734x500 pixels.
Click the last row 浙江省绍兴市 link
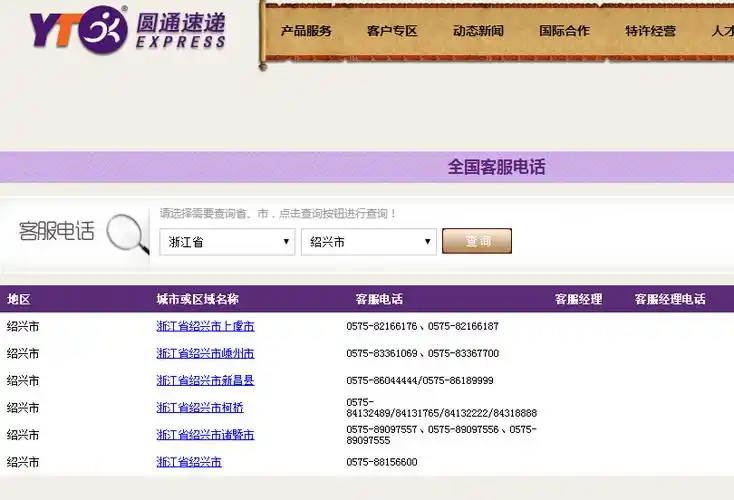pyautogui.click(x=189, y=462)
